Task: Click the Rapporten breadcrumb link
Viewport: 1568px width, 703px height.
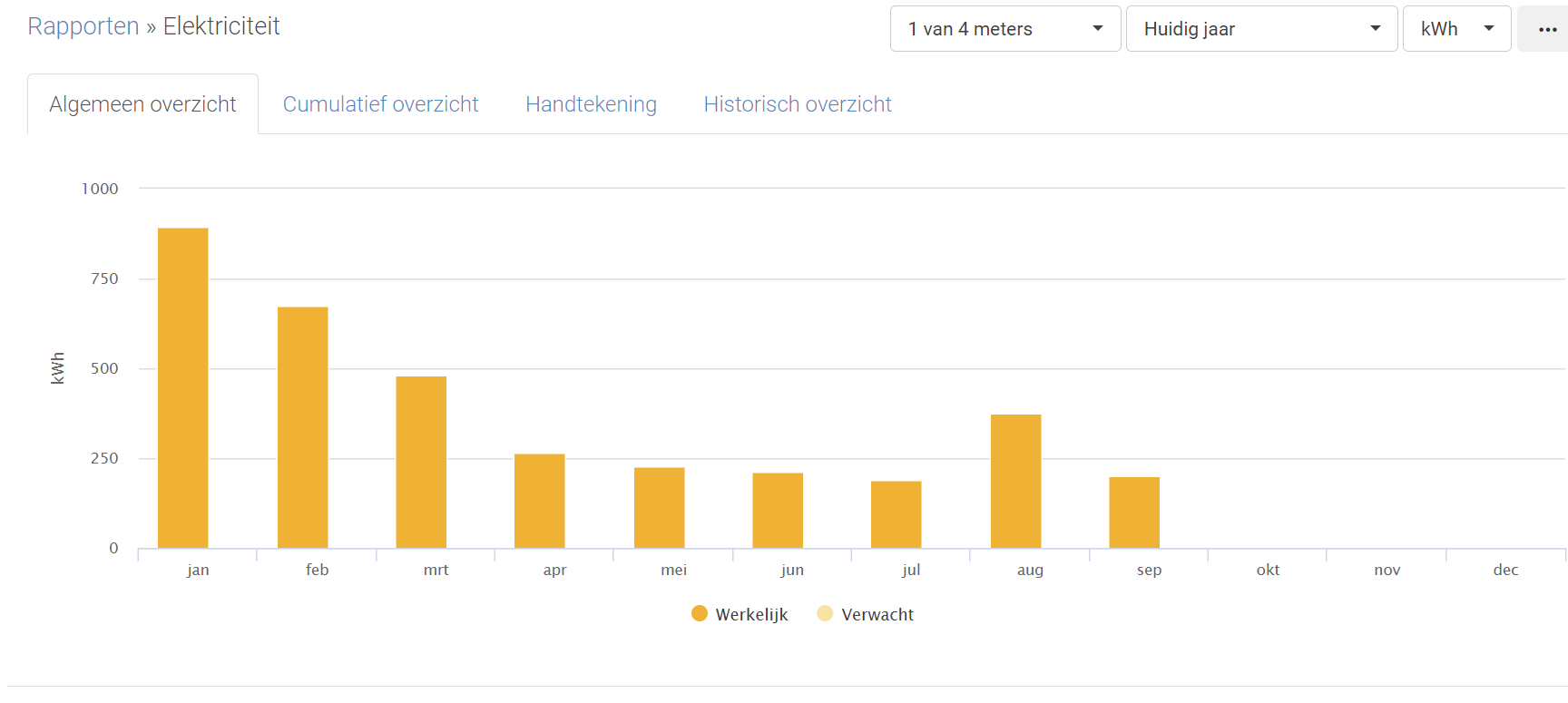Action: tap(83, 26)
